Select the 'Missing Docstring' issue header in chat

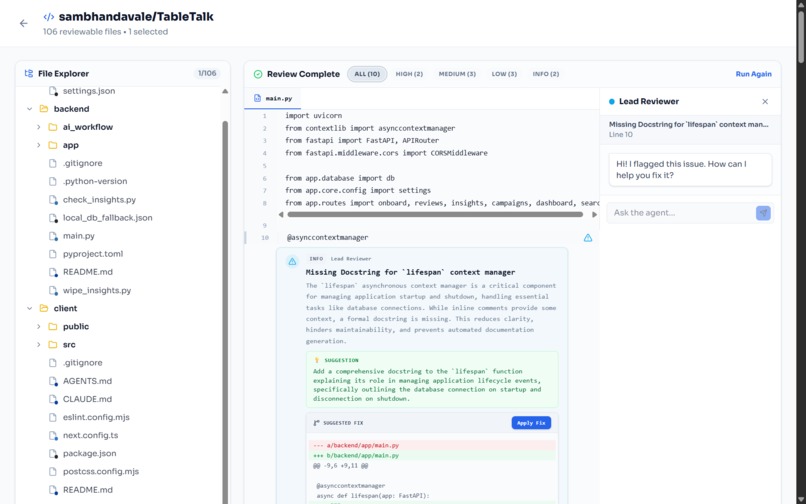point(690,129)
